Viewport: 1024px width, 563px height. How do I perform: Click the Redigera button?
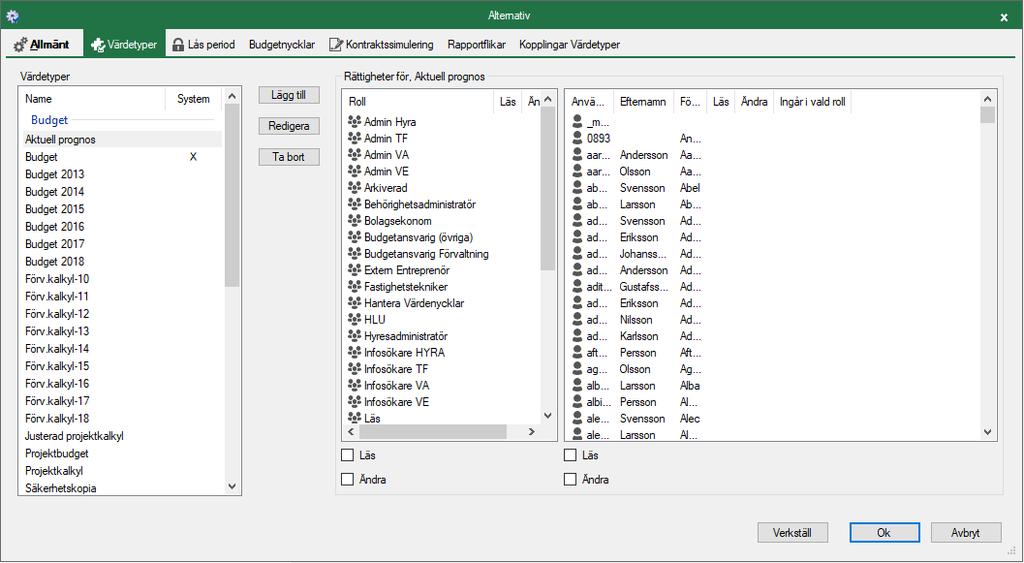pos(289,125)
